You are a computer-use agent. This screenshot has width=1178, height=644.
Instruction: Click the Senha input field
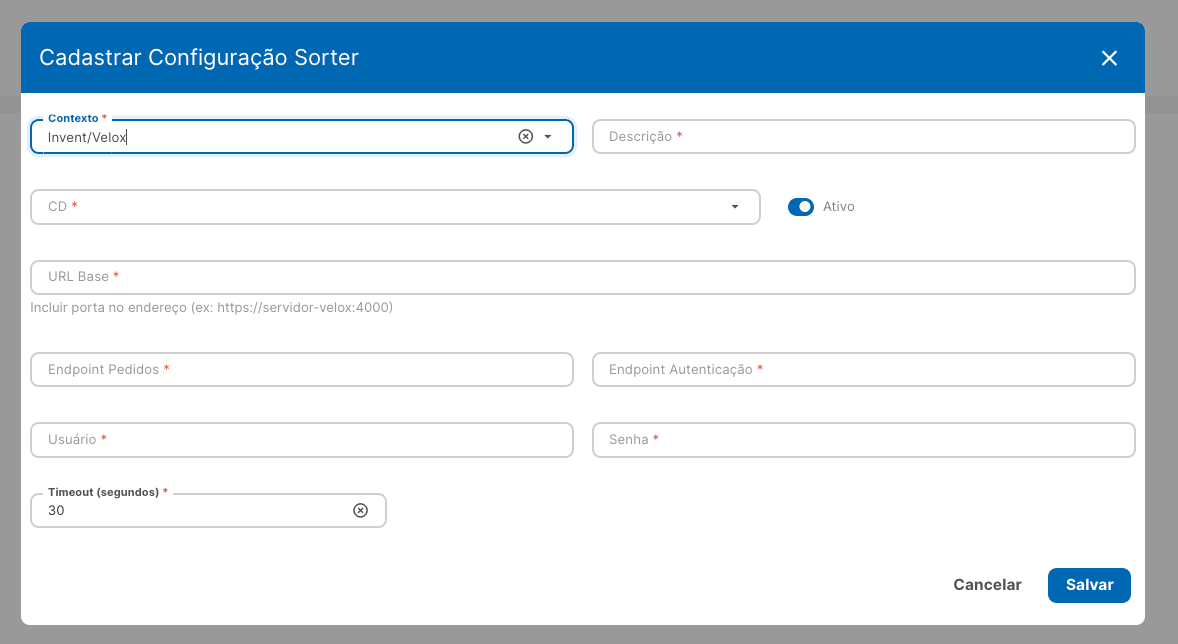(863, 440)
